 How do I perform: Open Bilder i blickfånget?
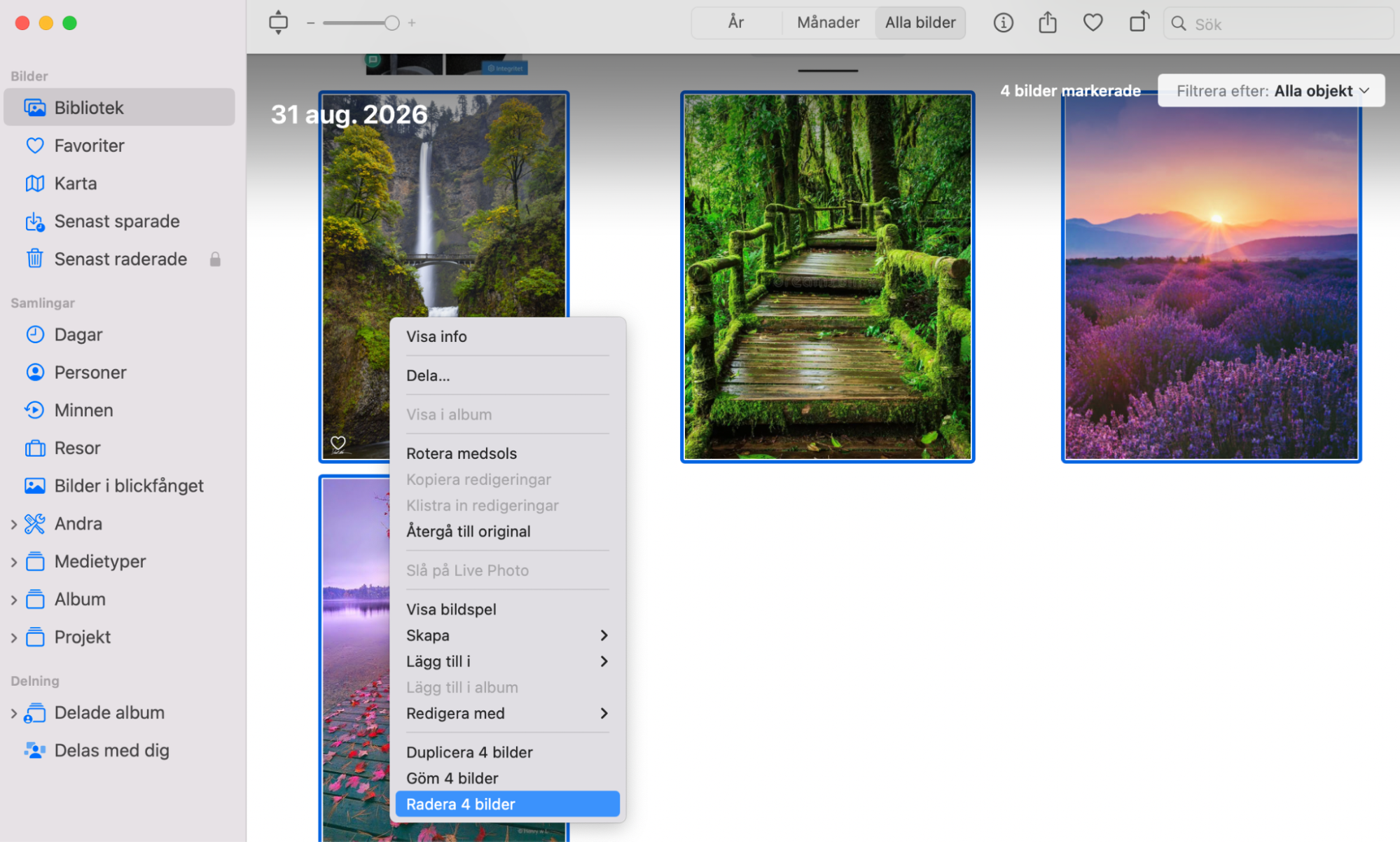119,486
